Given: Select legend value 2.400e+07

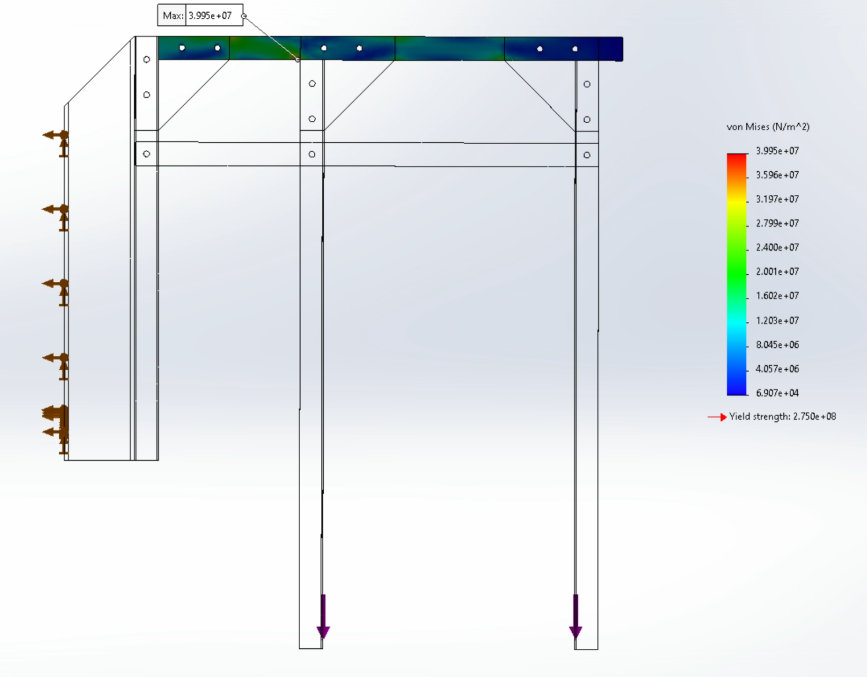Looking at the screenshot, I should coord(777,247).
